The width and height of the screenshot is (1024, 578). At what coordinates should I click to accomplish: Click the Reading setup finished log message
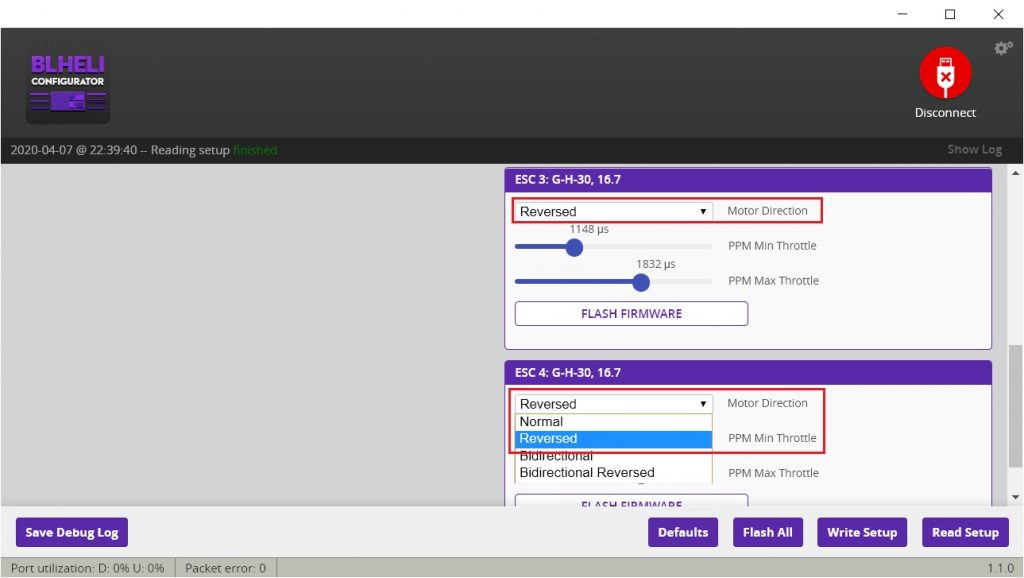click(144, 150)
